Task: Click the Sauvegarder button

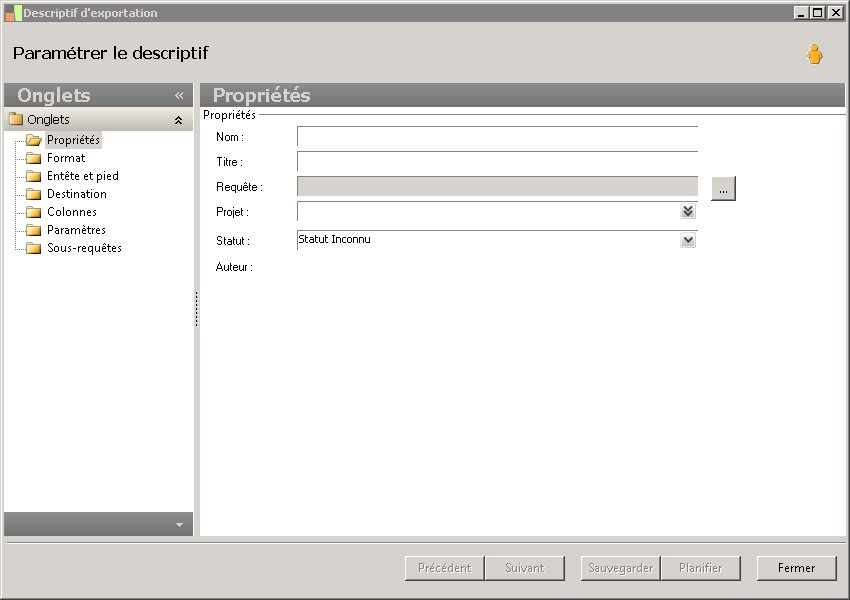Action: [621, 568]
